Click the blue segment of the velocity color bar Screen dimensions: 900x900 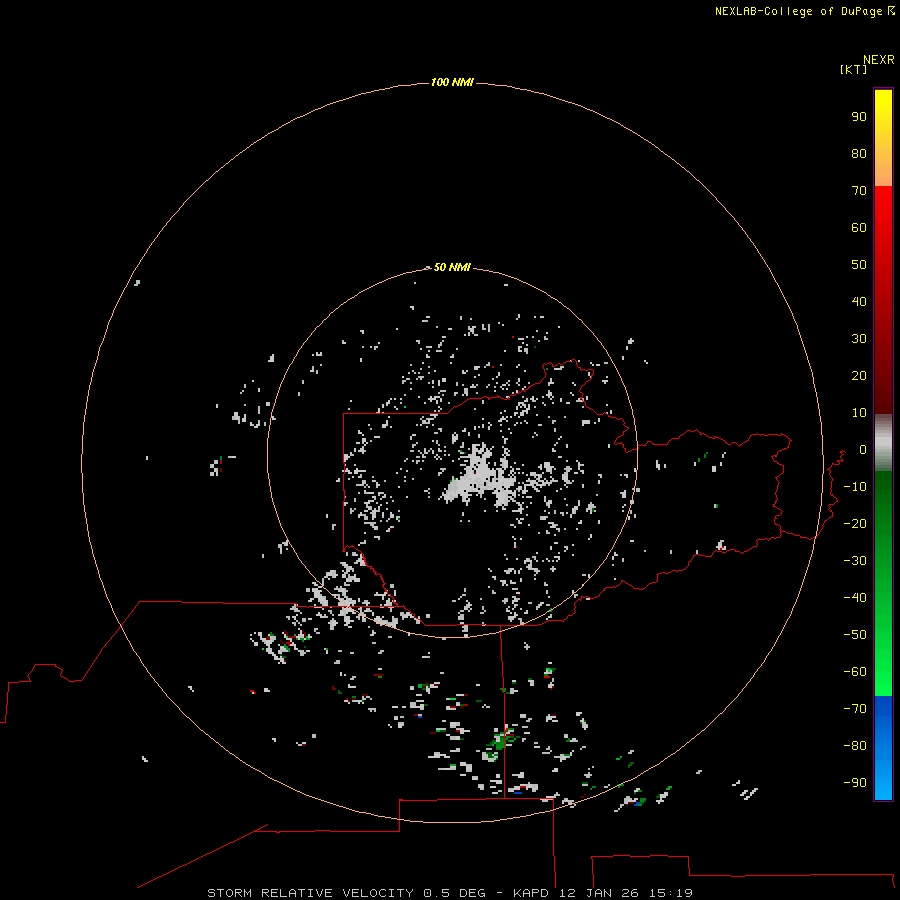coord(883,747)
